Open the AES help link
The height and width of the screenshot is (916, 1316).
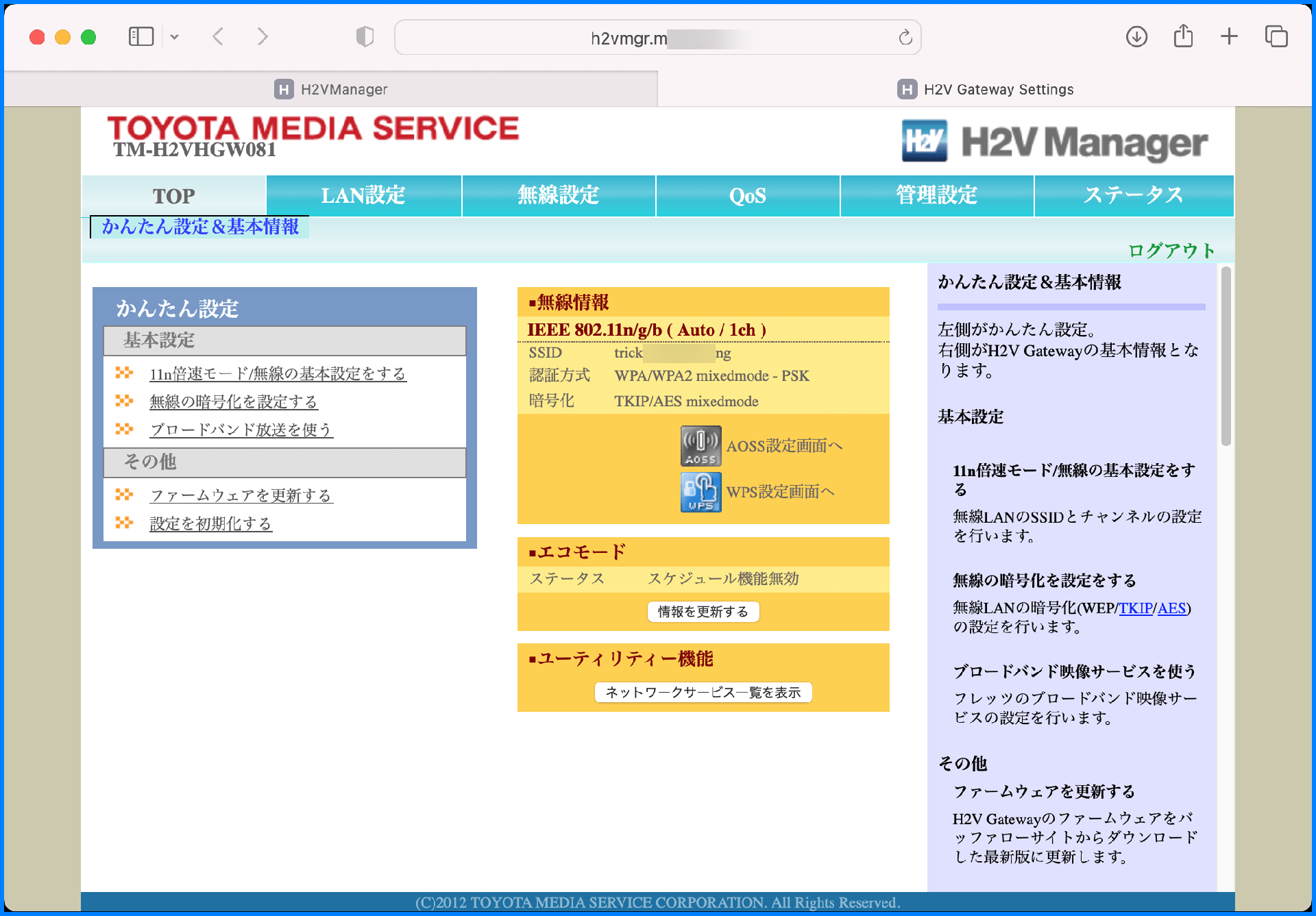(1171, 608)
